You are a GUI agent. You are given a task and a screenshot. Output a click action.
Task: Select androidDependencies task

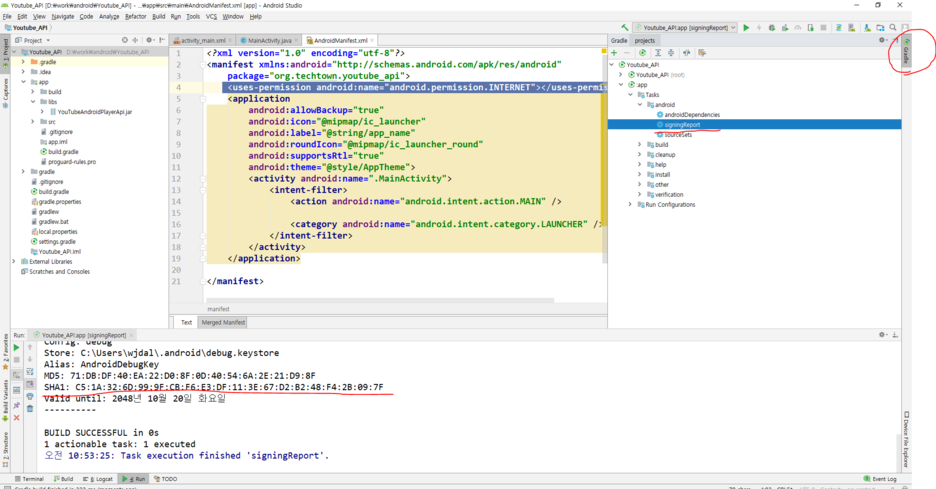coord(692,115)
